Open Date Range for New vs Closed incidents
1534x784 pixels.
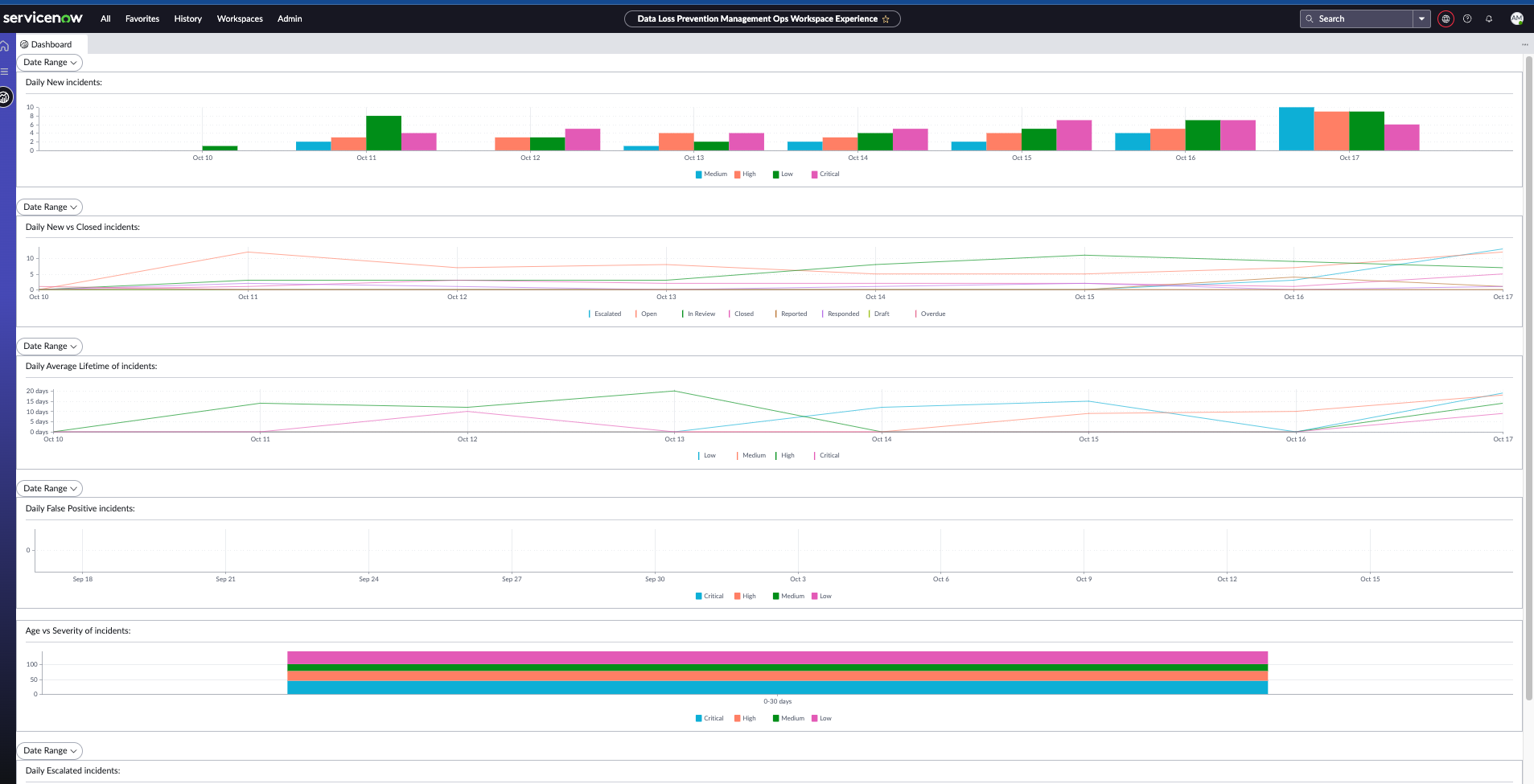[x=50, y=207]
